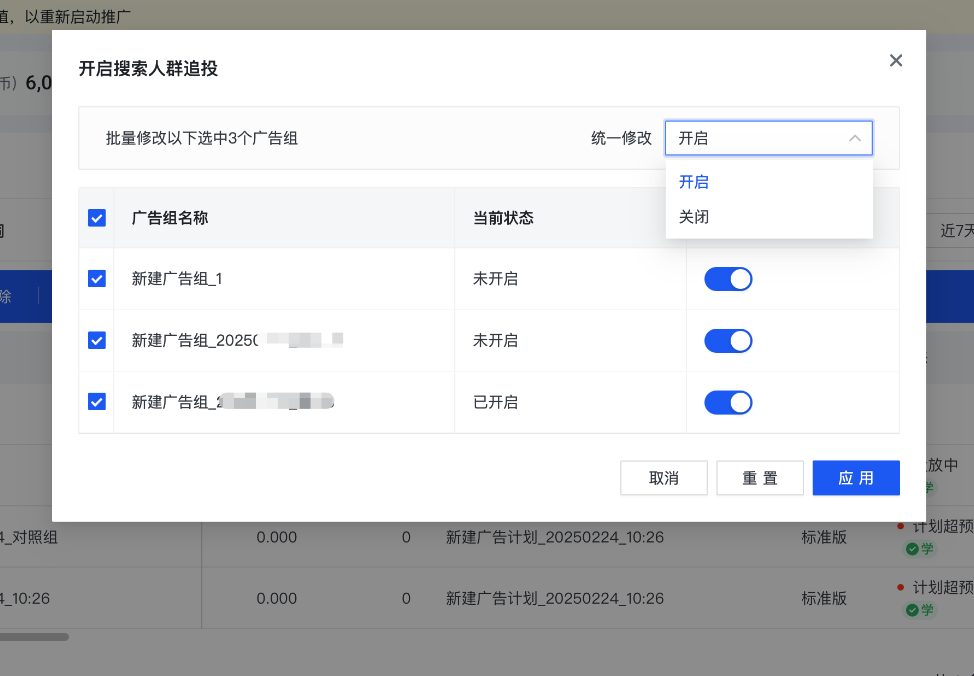This screenshot has width=974, height=676.
Task: Apply changes with the 应用 button
Action: click(856, 478)
